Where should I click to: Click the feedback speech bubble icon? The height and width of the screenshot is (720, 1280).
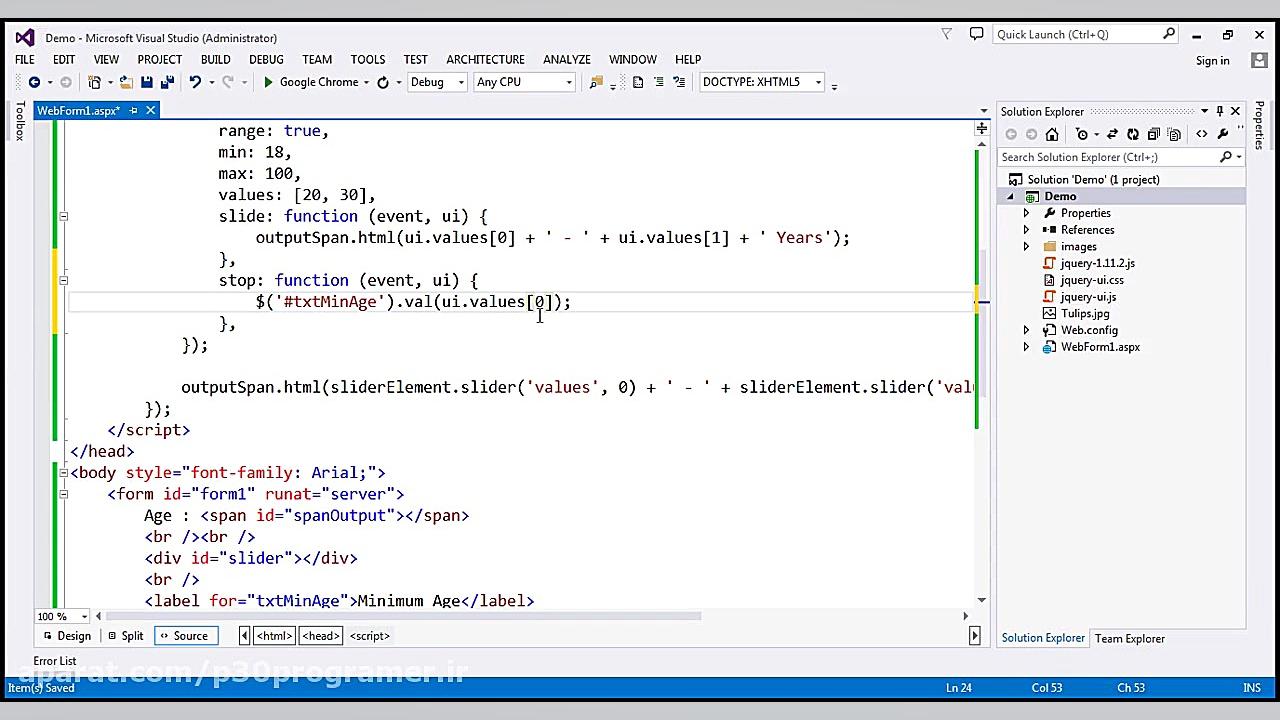(976, 34)
